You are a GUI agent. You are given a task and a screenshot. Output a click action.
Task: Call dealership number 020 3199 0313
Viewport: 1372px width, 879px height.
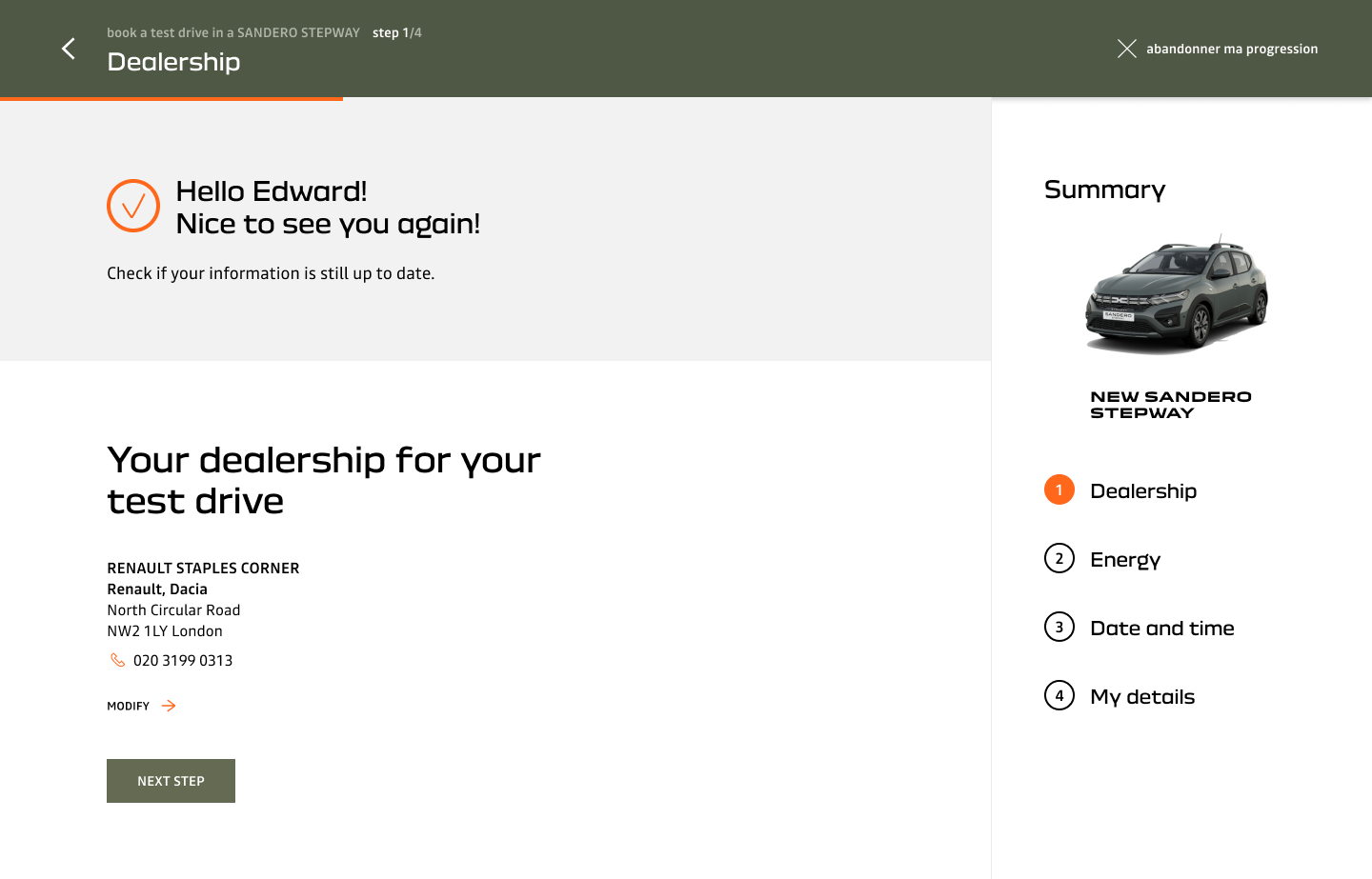point(183,660)
